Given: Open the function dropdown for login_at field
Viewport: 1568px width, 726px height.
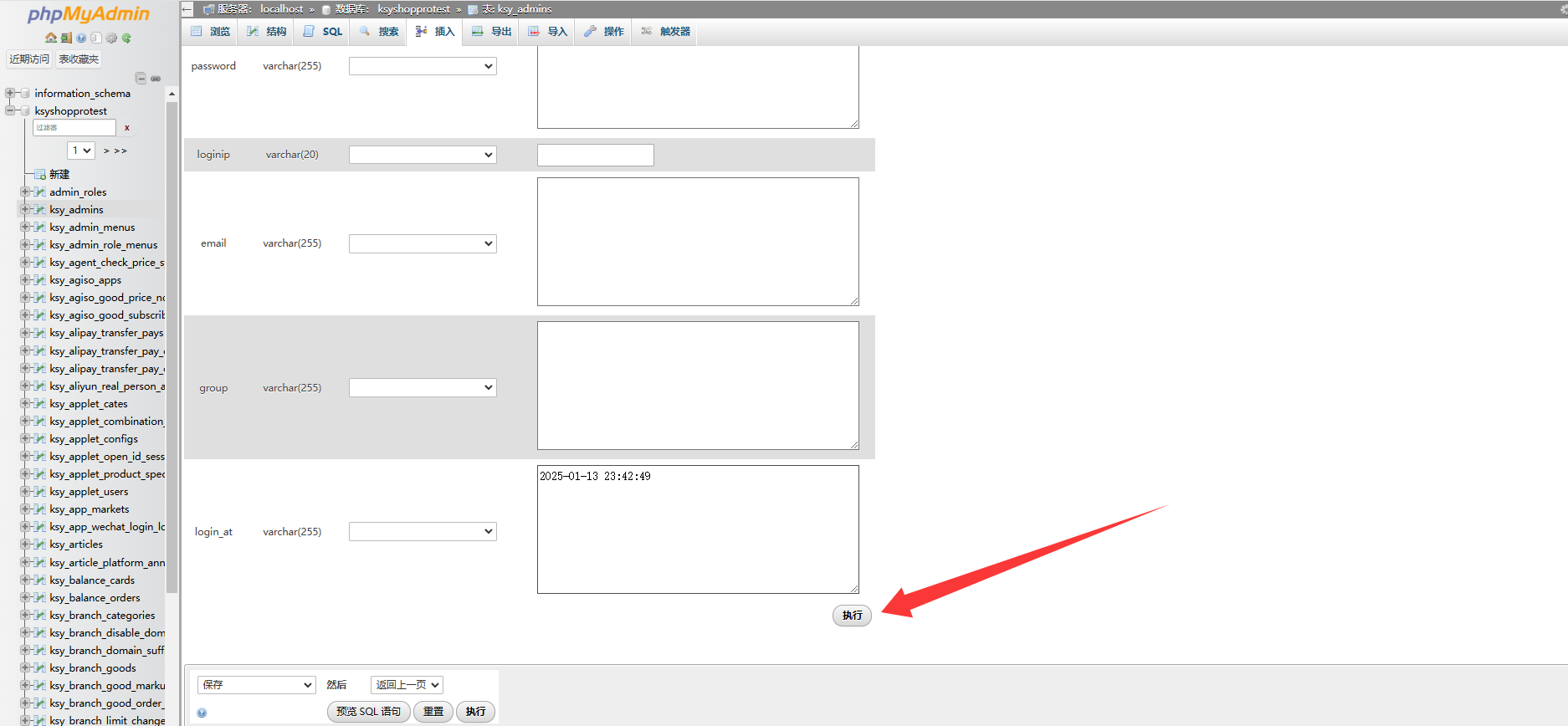Looking at the screenshot, I should click(423, 532).
